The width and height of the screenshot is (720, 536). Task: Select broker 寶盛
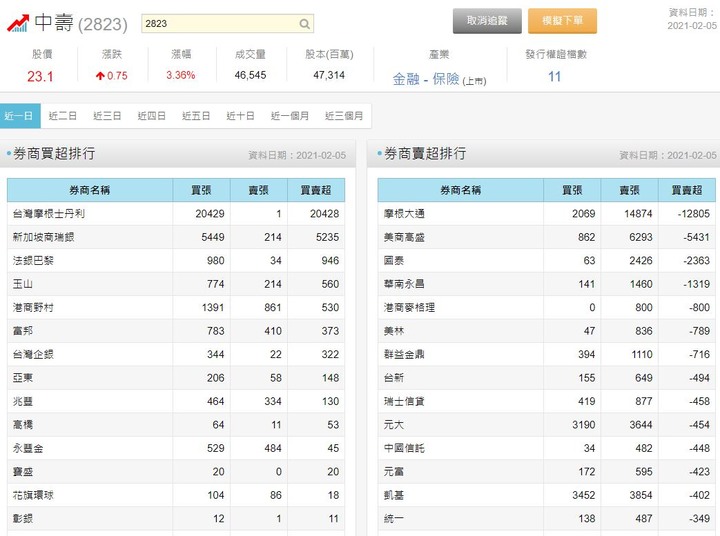[x=22, y=472]
